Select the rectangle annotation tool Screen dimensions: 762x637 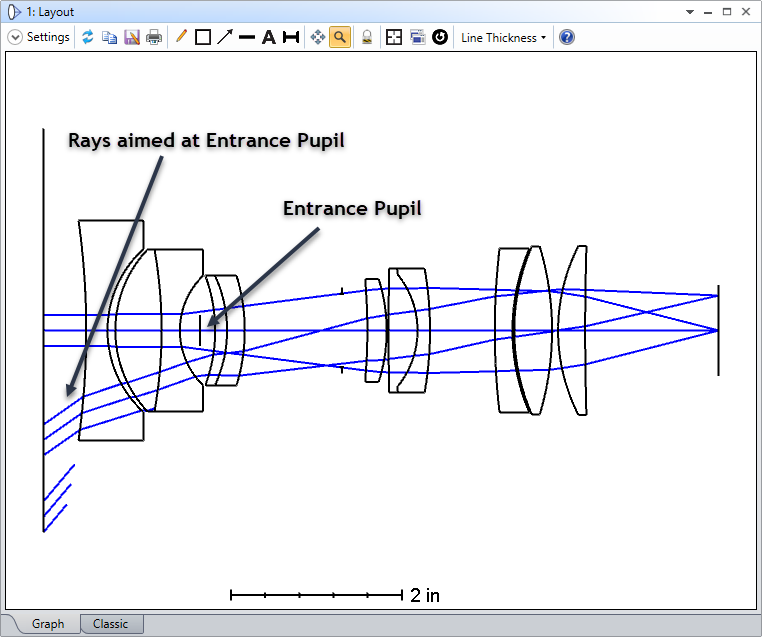coord(203,37)
